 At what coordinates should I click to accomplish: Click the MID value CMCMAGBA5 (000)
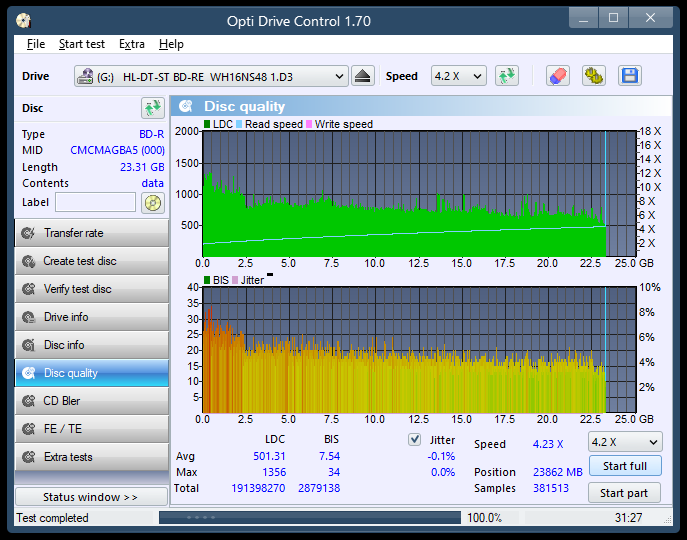point(117,150)
